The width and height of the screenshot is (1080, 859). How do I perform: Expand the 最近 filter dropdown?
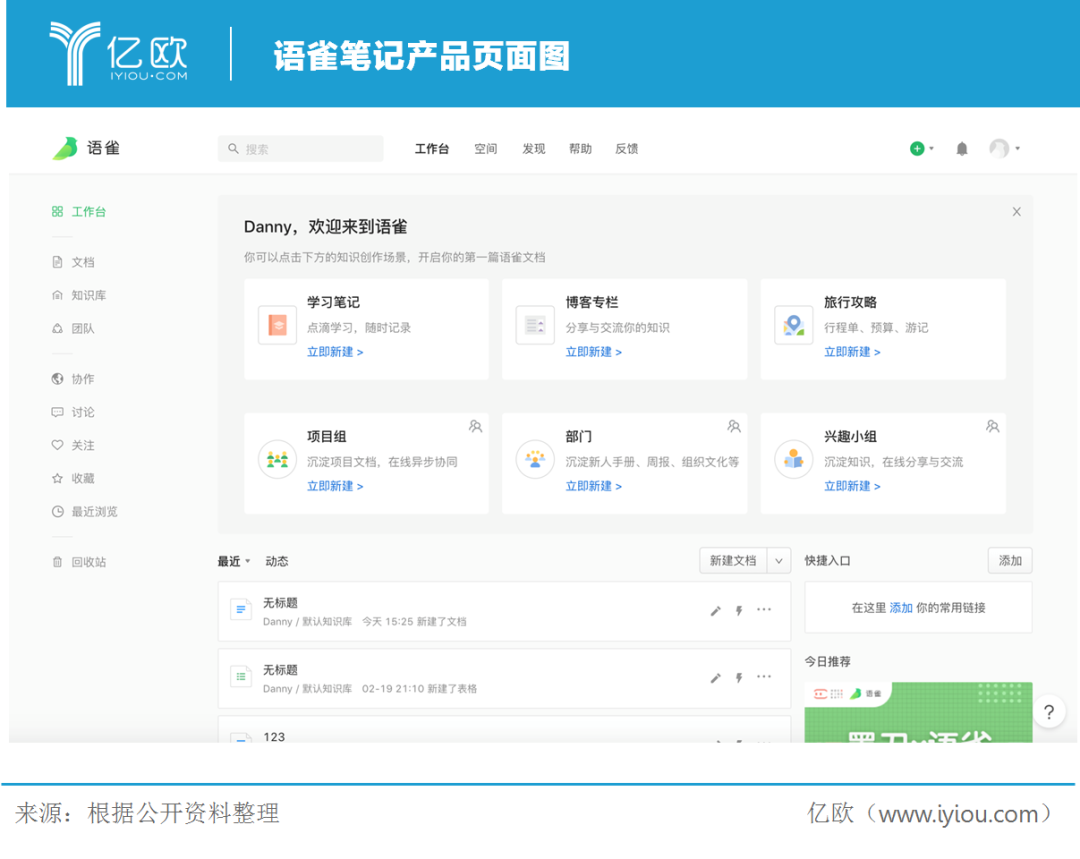click(234, 561)
